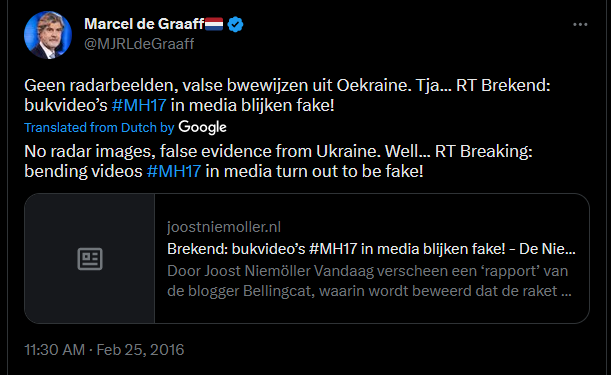611x375 pixels.
Task: Click card description starting "Door Joost Niemöller"
Action: [369, 281]
